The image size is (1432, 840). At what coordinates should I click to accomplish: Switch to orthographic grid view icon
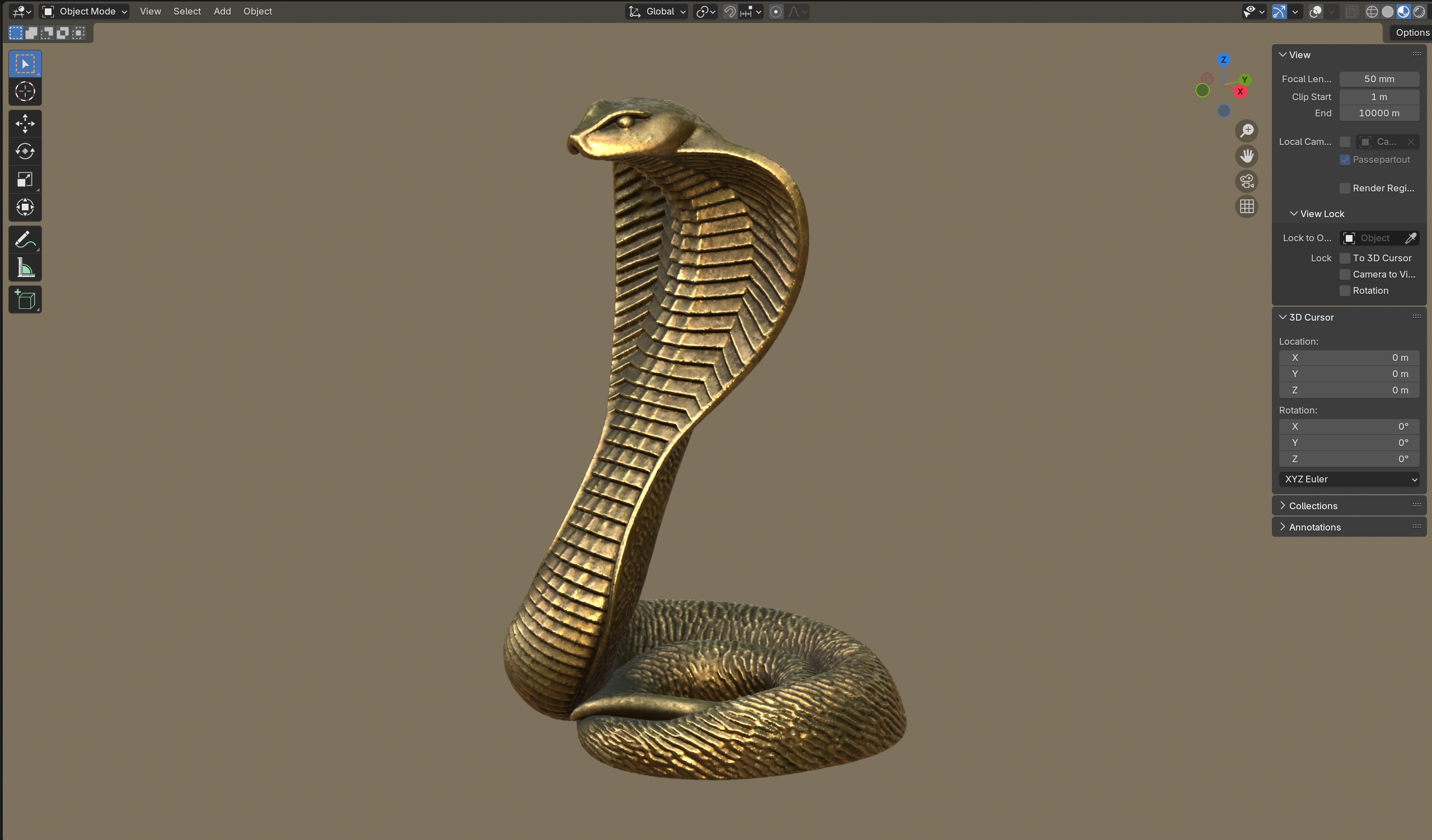(1247, 206)
